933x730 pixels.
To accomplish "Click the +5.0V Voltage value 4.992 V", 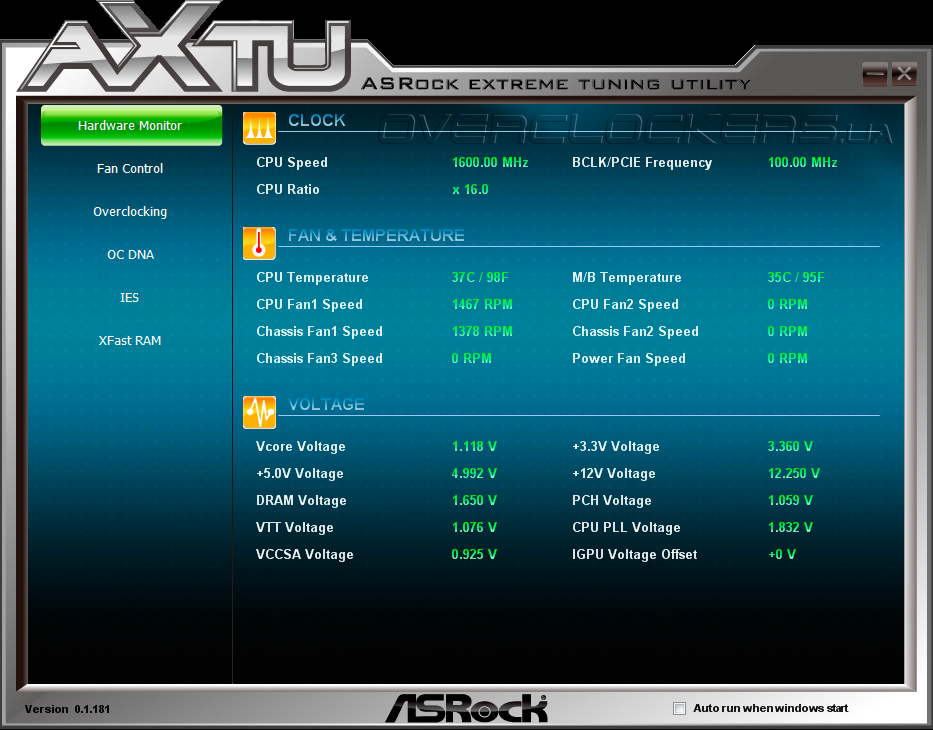I will (x=474, y=473).
